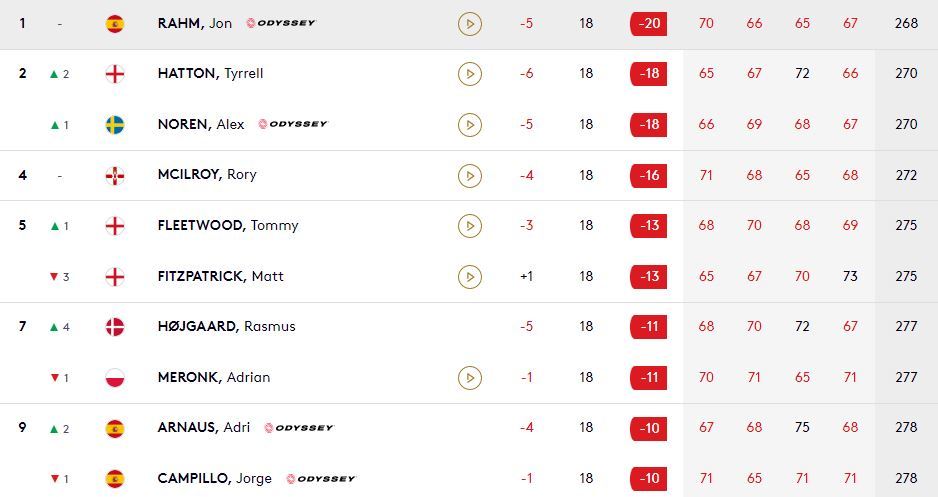Open Adri Arnaus's player page

pos(204,428)
